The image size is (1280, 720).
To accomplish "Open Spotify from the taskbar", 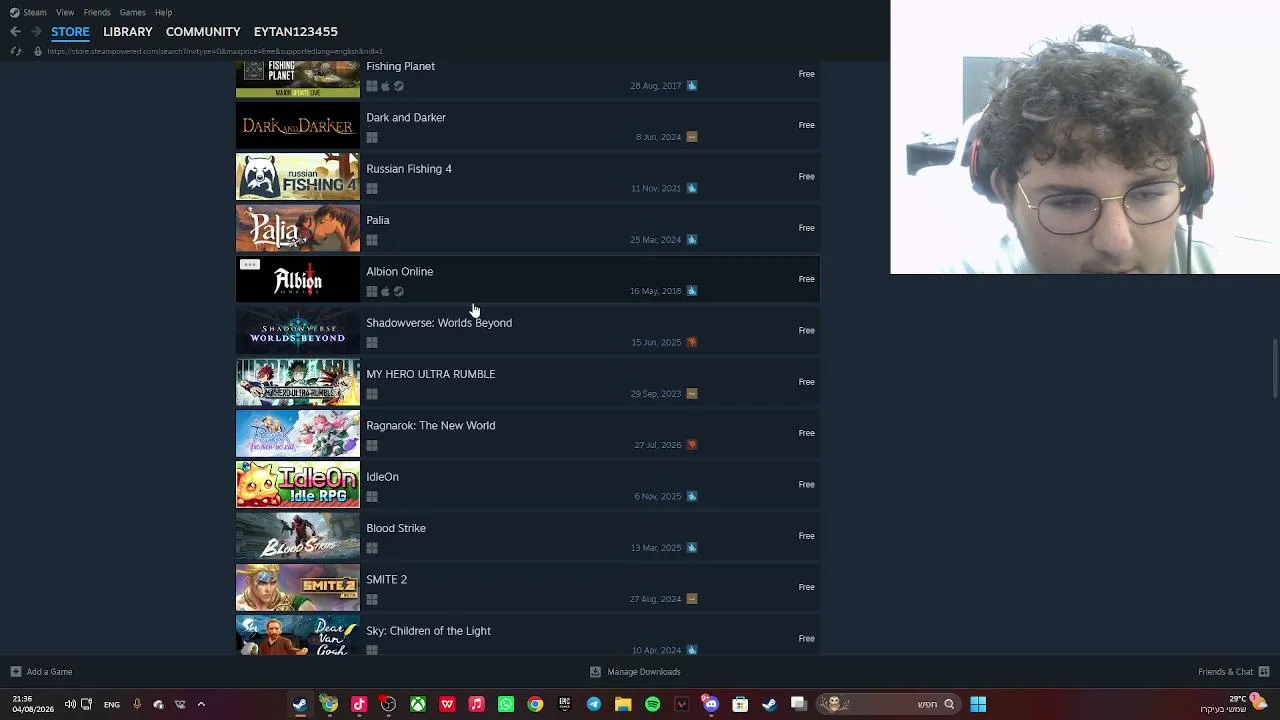I will (653, 704).
